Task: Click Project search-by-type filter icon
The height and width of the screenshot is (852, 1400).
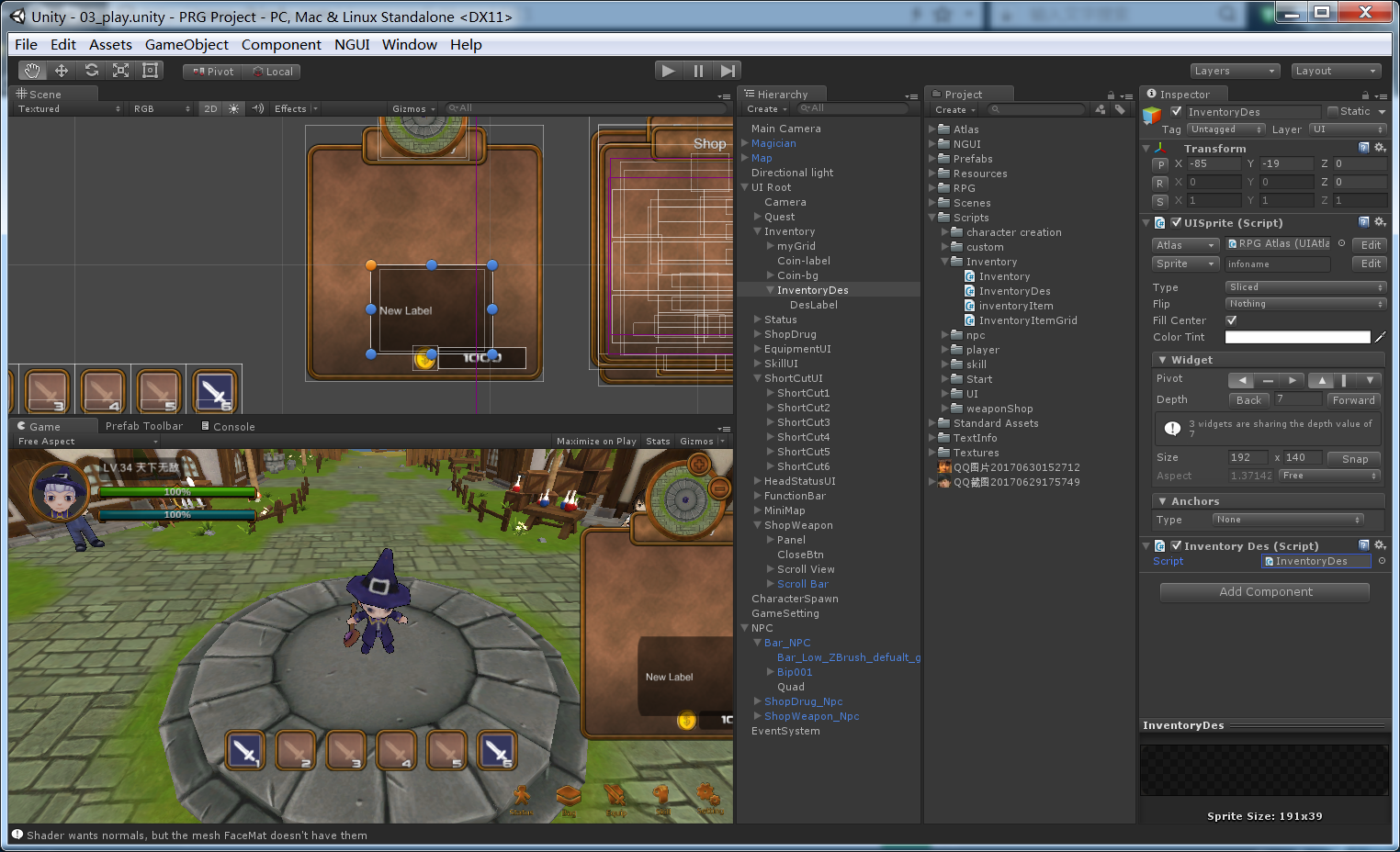Action: coord(1101,109)
